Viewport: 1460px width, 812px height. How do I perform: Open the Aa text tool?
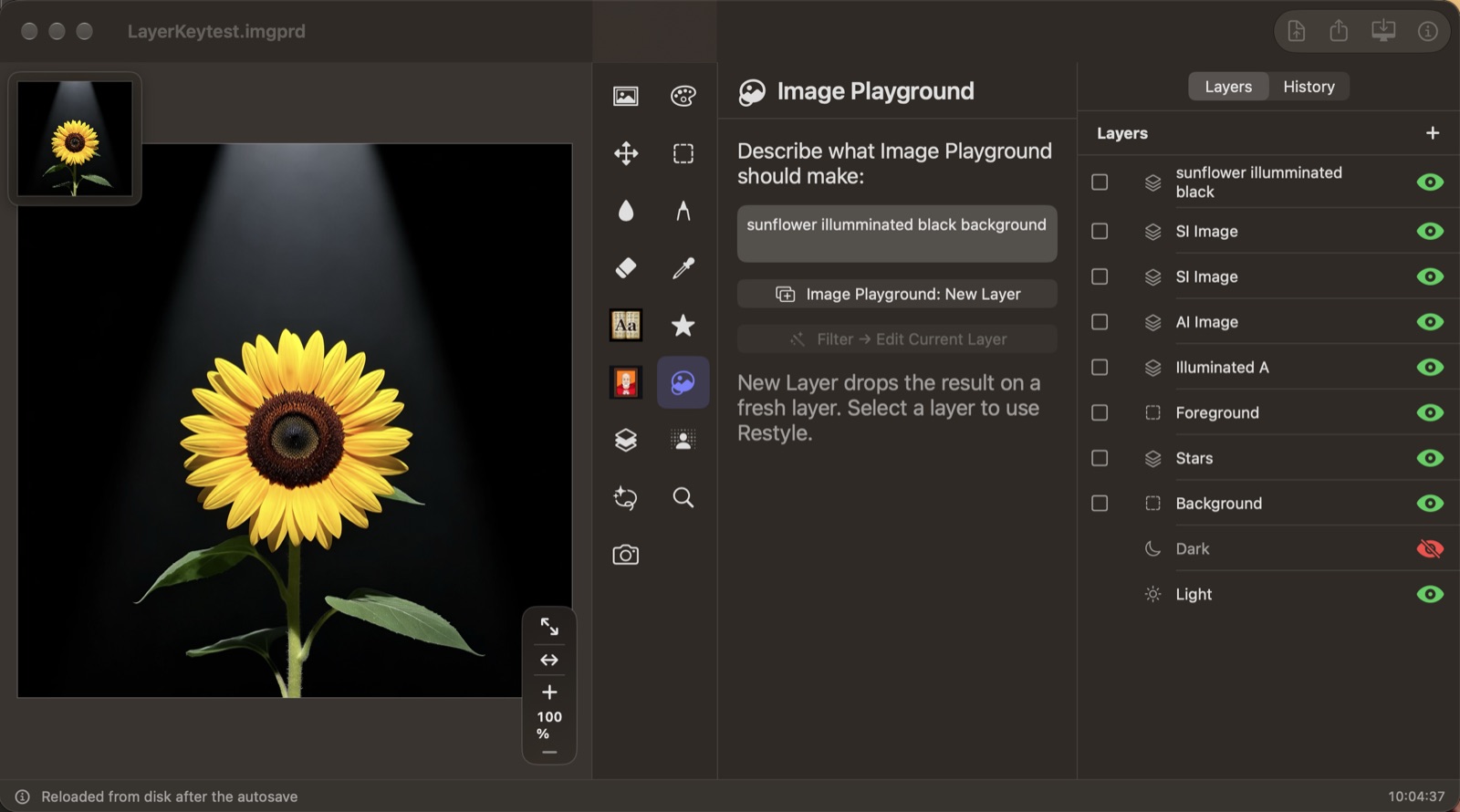tap(626, 325)
